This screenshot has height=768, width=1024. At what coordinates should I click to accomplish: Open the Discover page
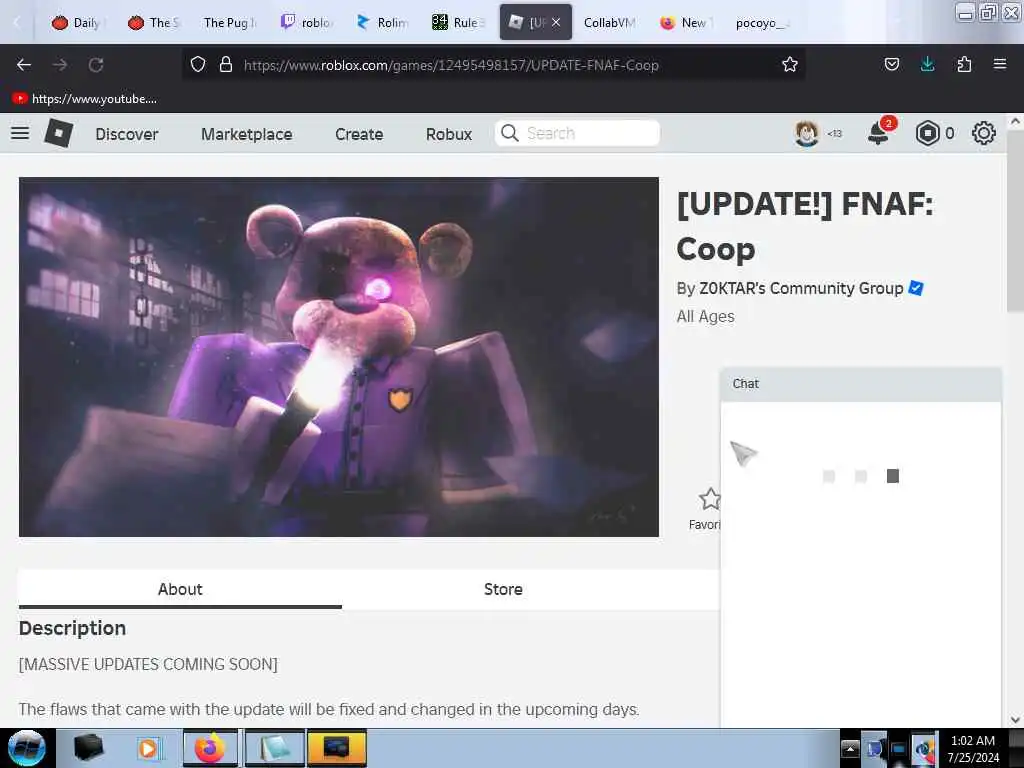click(127, 134)
